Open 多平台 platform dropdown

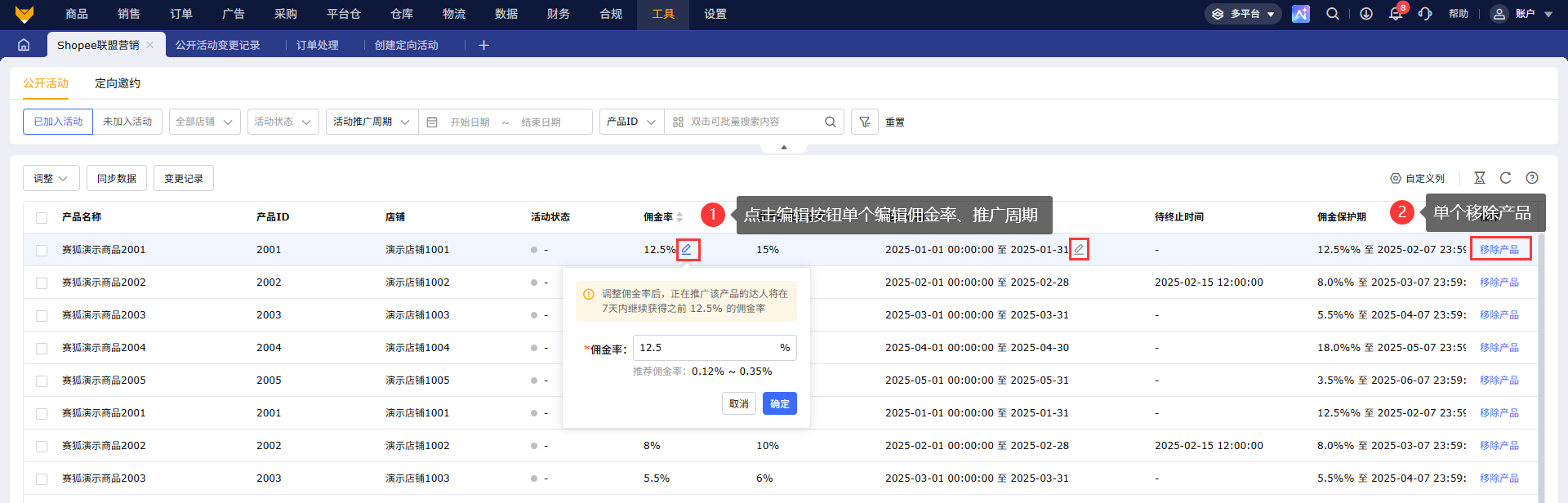(x=1243, y=14)
